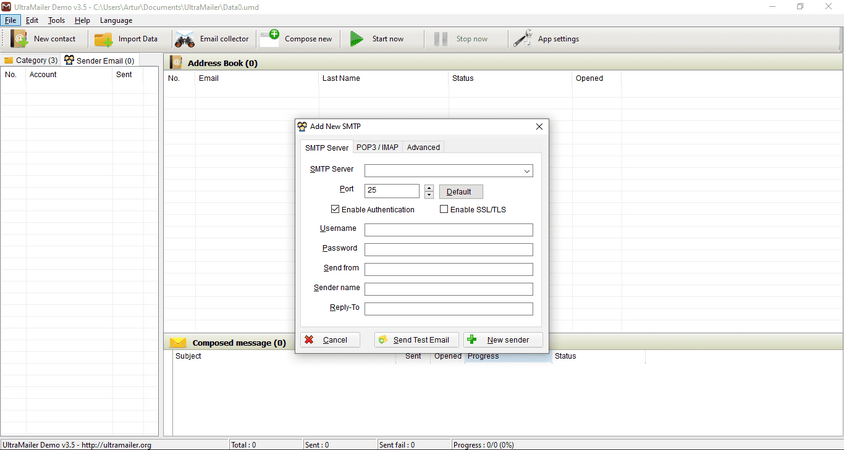Screen dimensions: 844x450
Task: Decrease Port value with down spinner
Action: 429,194
